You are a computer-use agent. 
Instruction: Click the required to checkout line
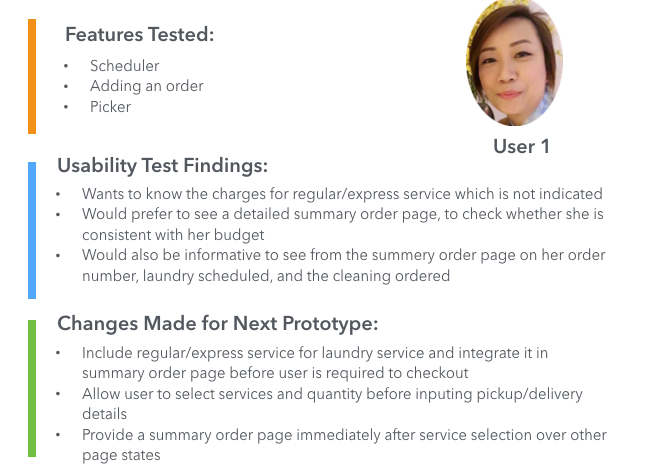click(275, 373)
